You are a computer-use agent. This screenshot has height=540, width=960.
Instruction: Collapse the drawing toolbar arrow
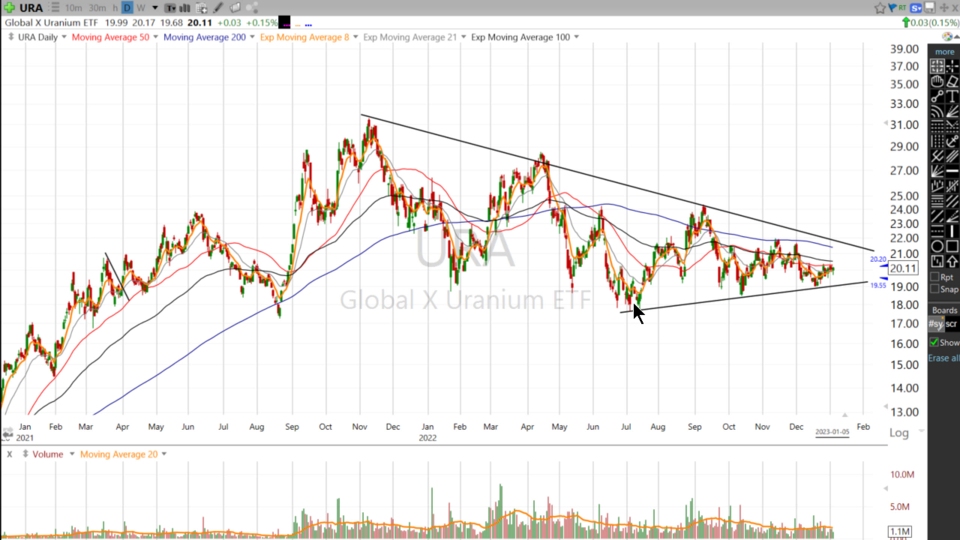(x=956, y=37)
